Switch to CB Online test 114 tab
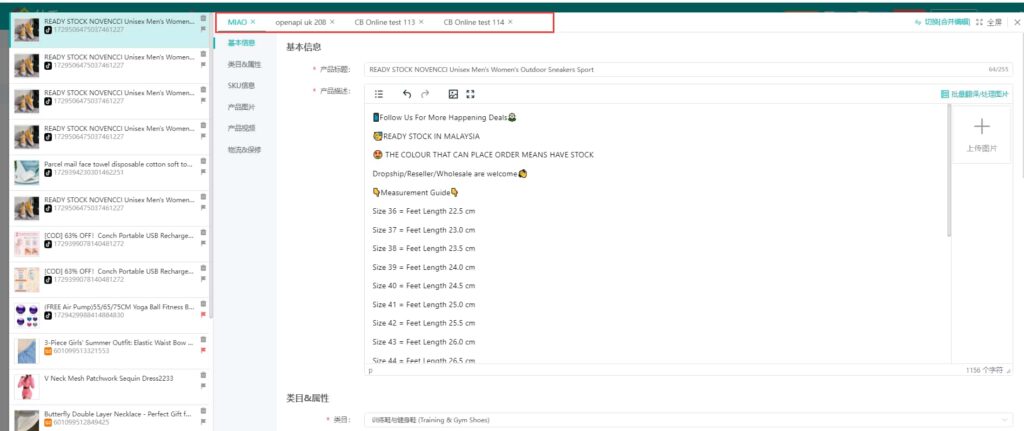The width and height of the screenshot is (1024, 431). click(473, 22)
